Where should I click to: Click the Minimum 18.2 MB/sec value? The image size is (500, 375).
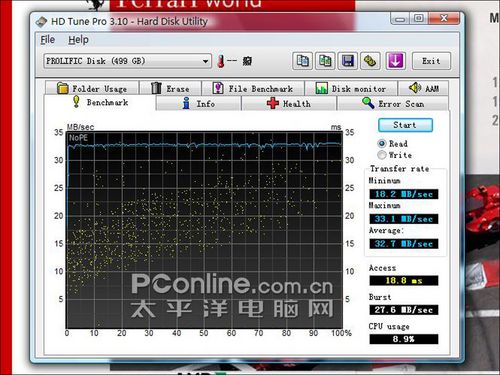pos(404,194)
